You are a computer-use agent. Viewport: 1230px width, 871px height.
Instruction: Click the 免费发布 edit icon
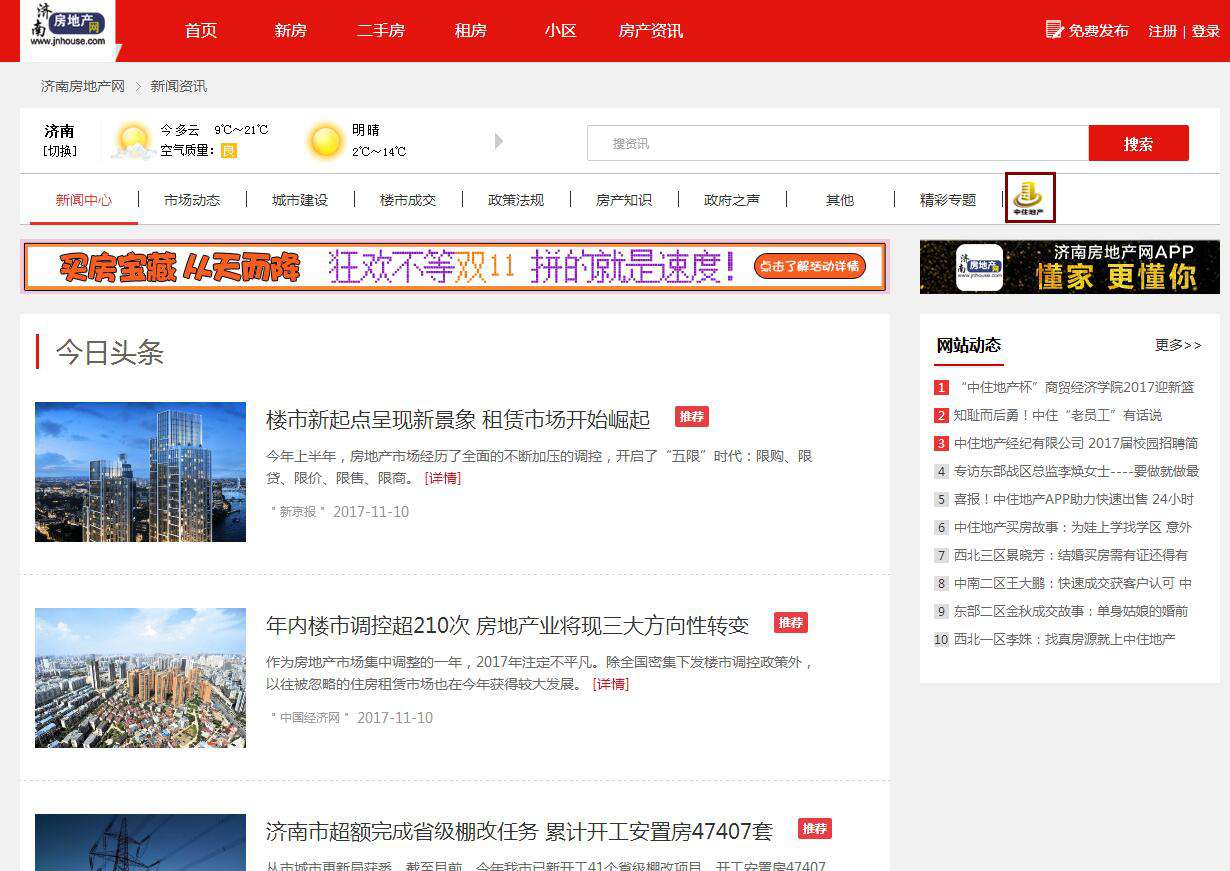point(1054,30)
